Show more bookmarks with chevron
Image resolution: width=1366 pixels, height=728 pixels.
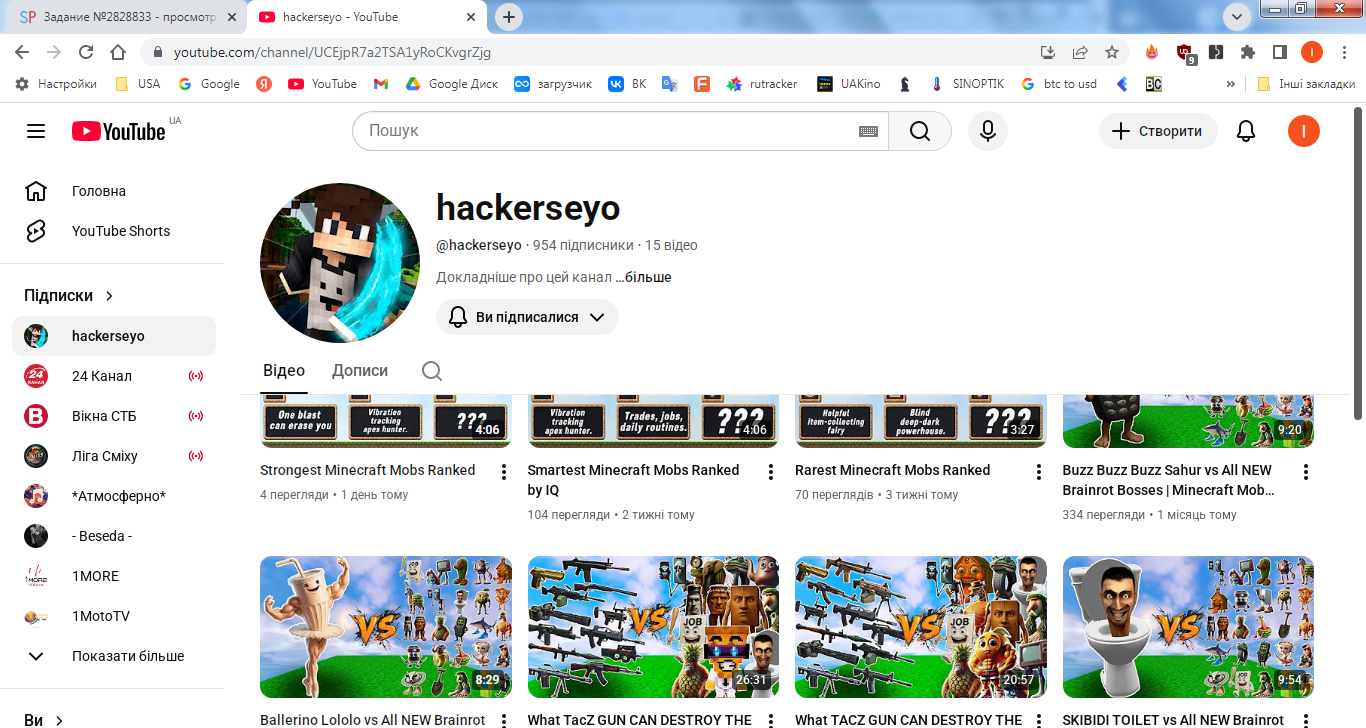(1231, 84)
